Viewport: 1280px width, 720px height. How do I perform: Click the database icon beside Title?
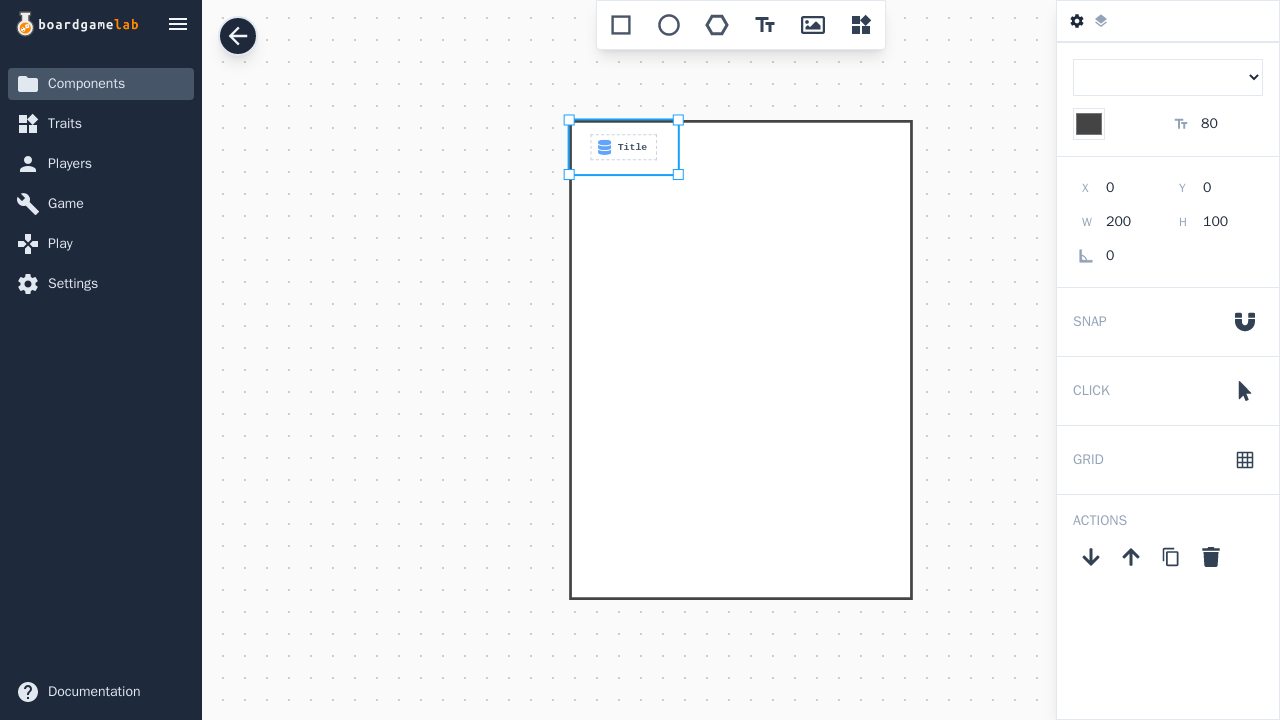(x=604, y=147)
